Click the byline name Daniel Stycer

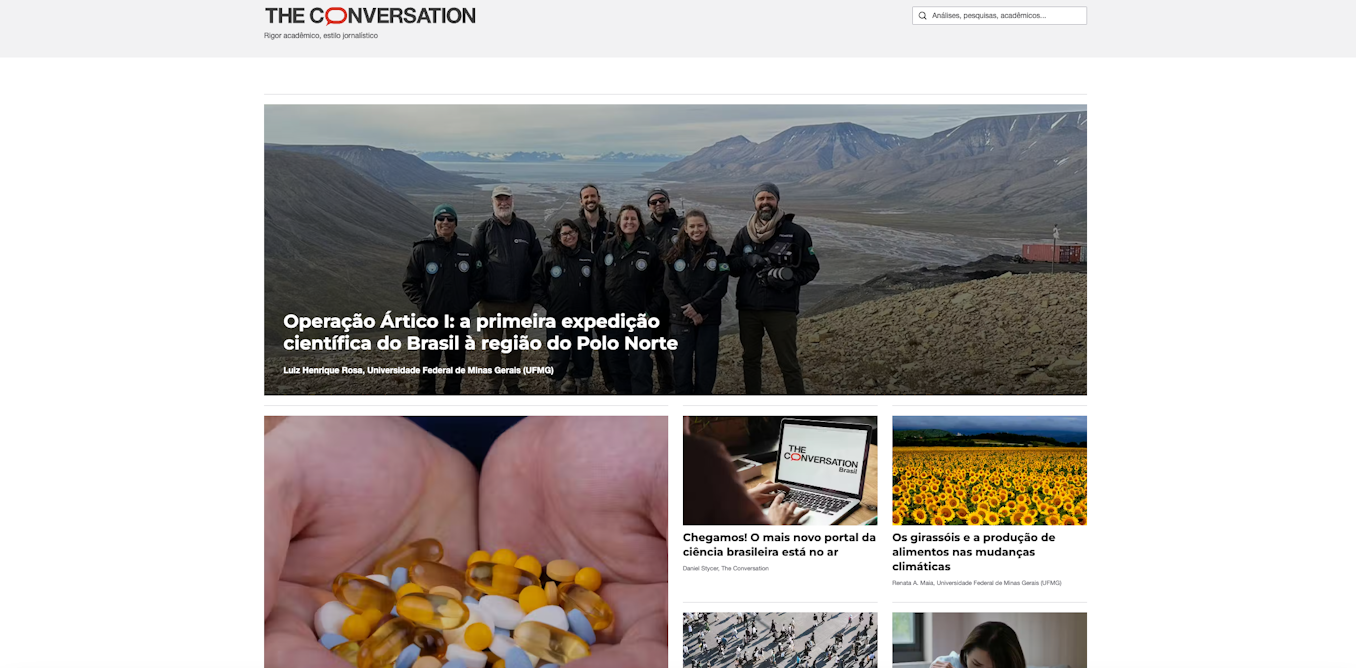coord(700,568)
